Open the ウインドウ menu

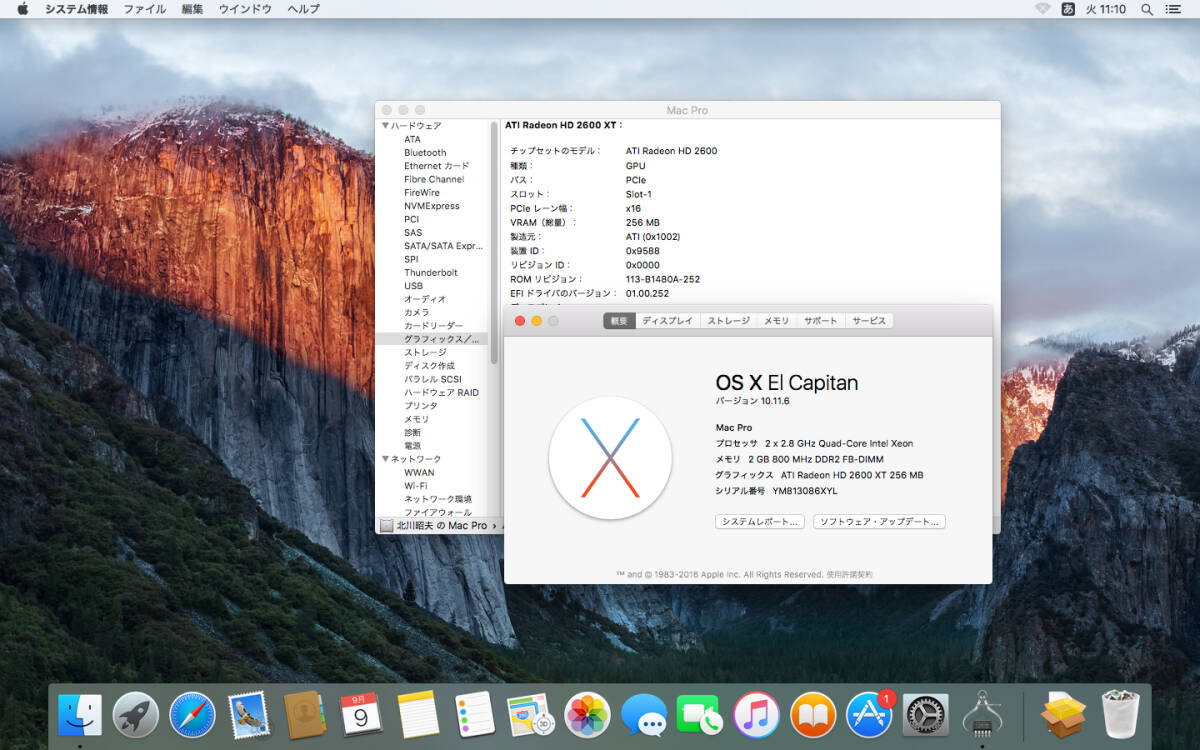point(245,9)
